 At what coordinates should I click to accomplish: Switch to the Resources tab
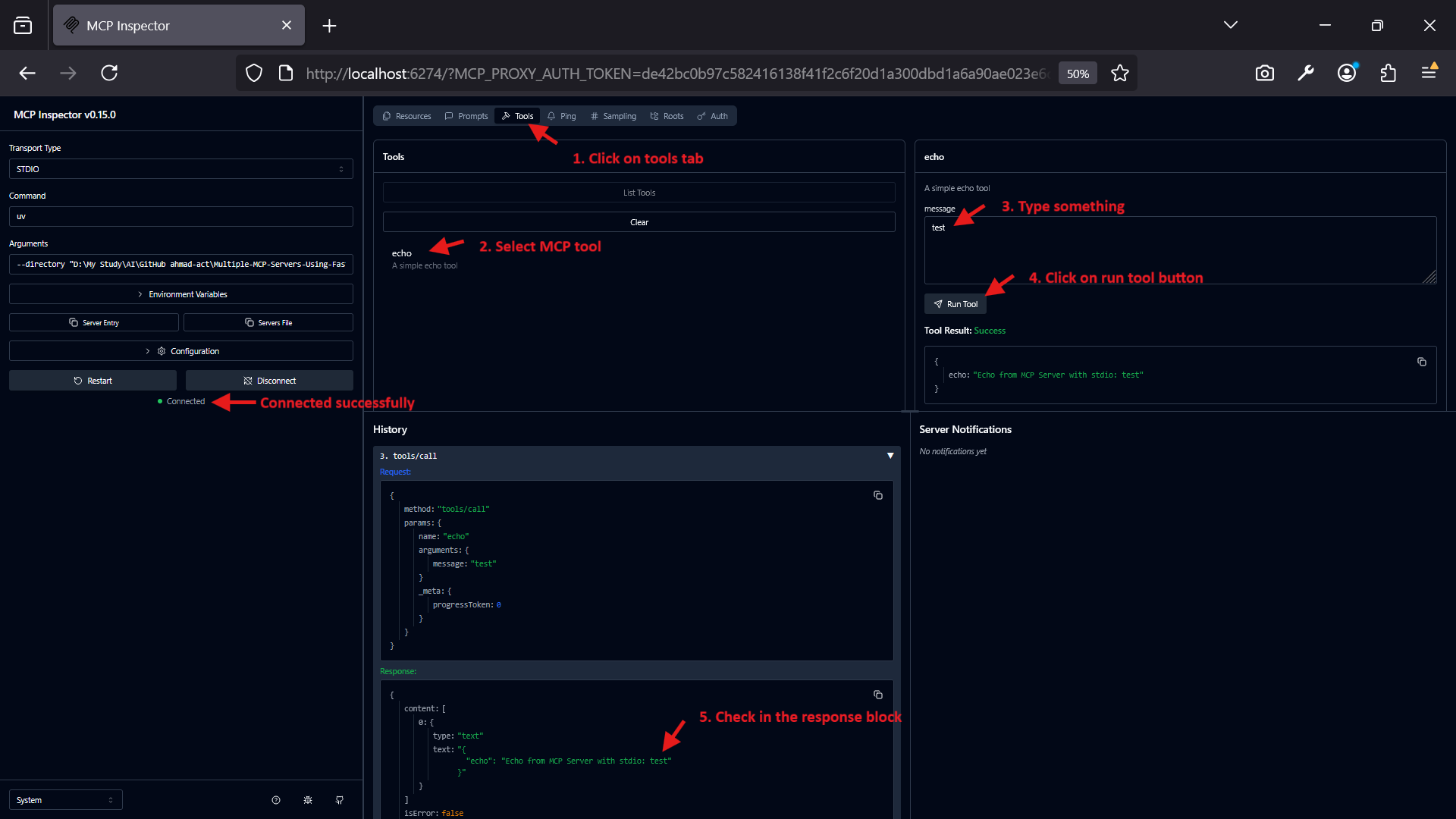click(x=407, y=116)
